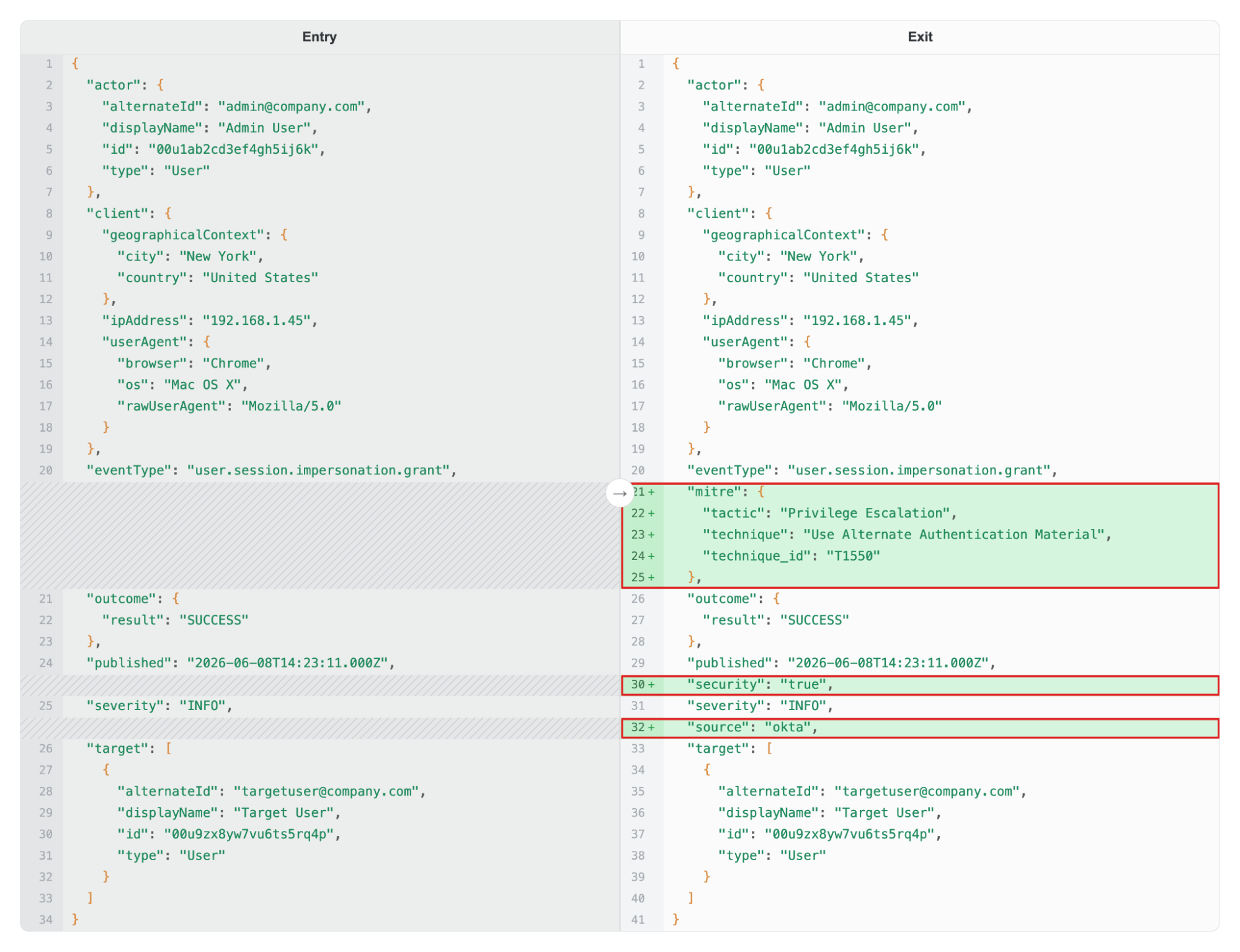Click "ipAddress": "192.168.1.45" in Entry pane
This screenshot has width=1240, height=952.
210,321
